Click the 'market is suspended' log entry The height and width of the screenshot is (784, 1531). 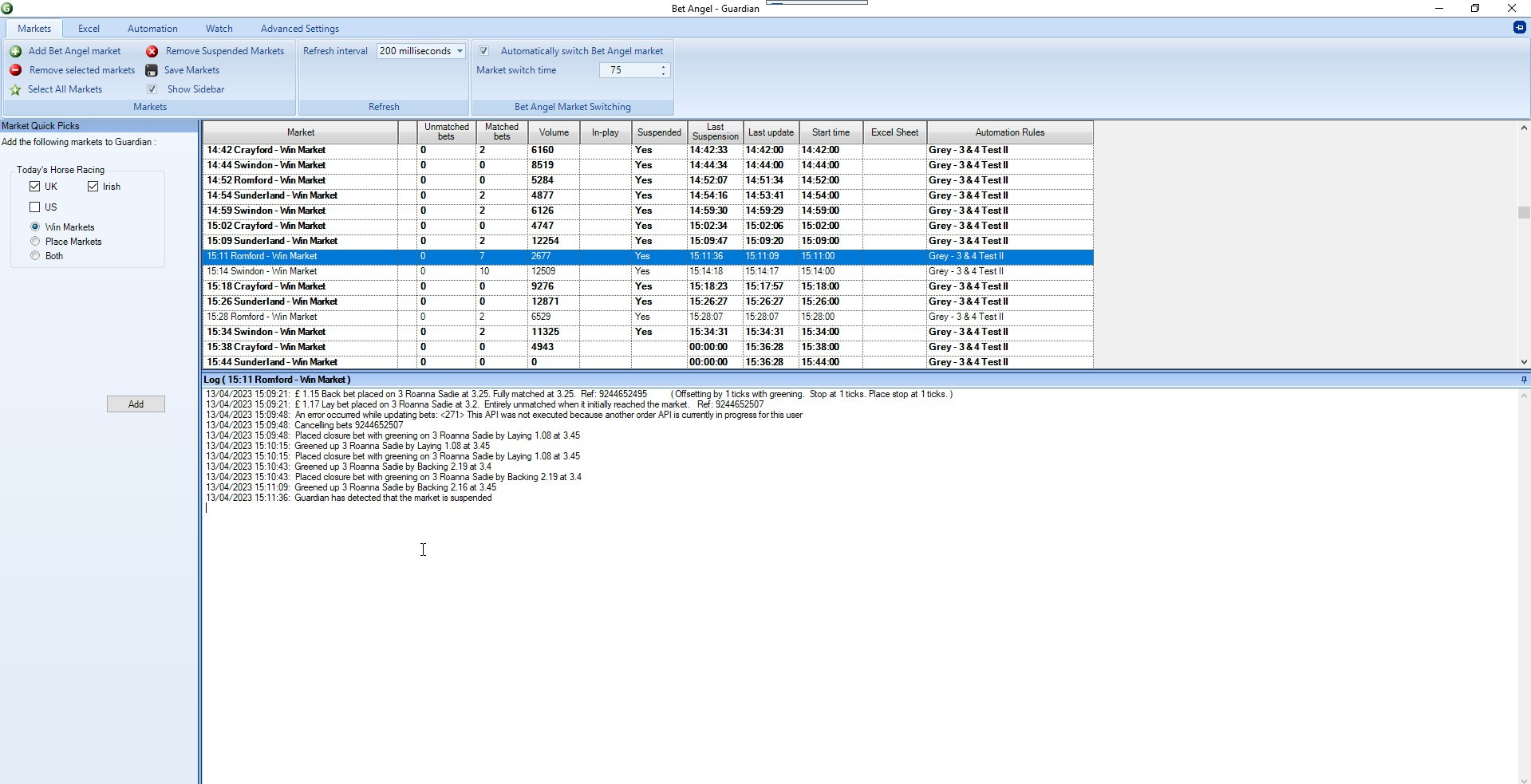(349, 498)
